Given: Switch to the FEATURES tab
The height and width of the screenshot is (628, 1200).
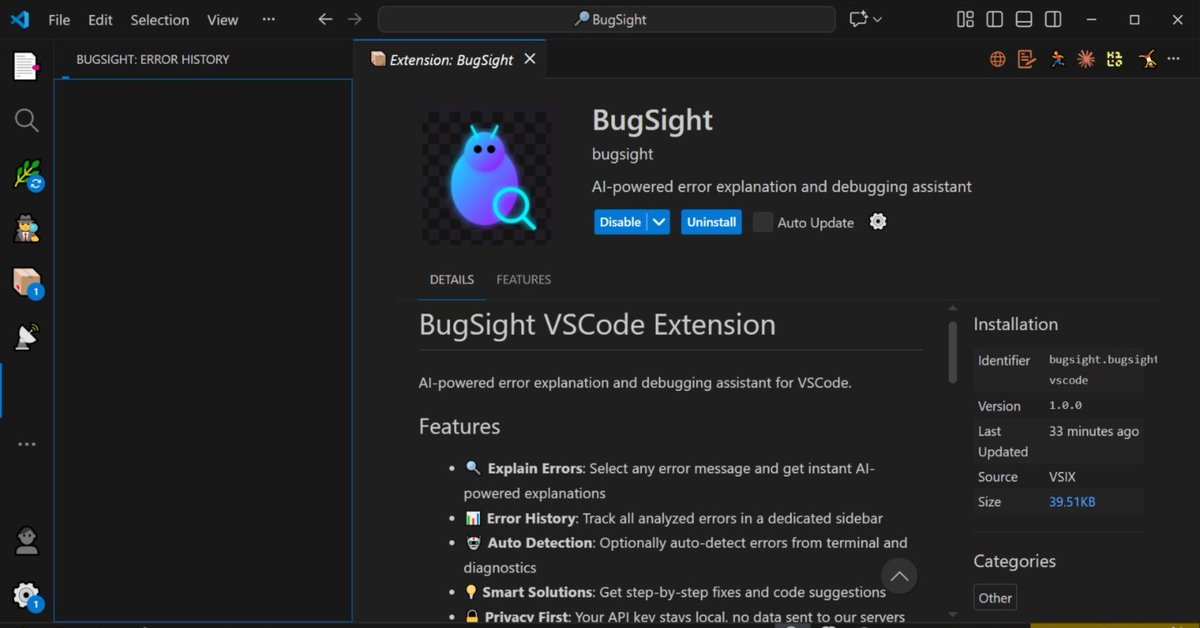Looking at the screenshot, I should tap(523, 279).
